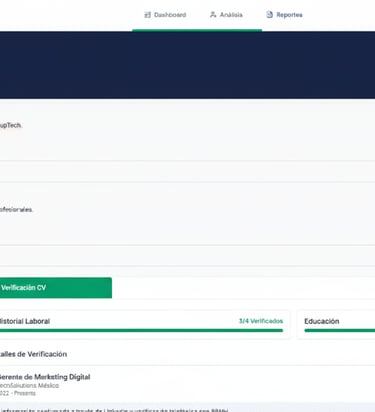Click the Historial Laboral progress bar
Screen dimensions: 375x412
141,331
